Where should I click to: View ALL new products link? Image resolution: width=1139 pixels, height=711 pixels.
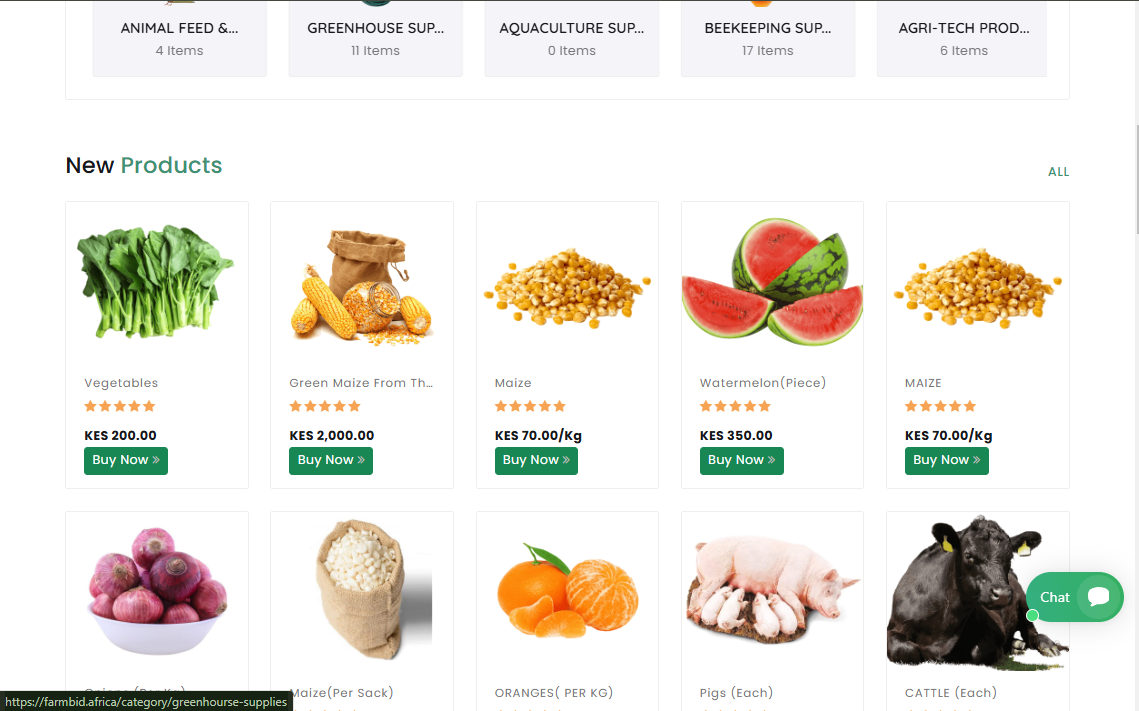coord(1058,172)
